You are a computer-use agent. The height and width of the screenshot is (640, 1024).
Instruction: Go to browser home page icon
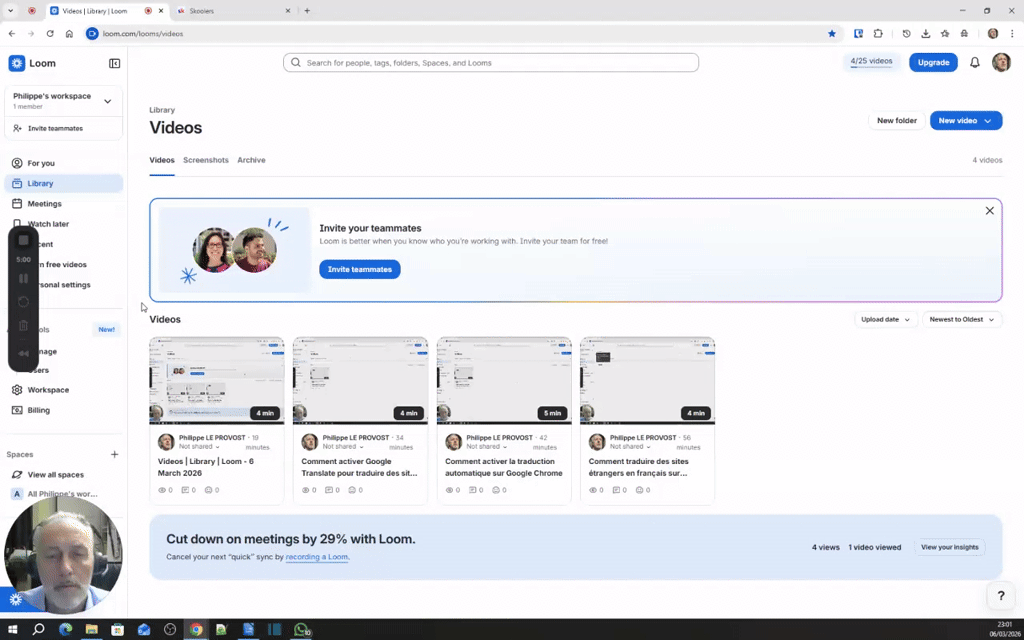coord(69,33)
